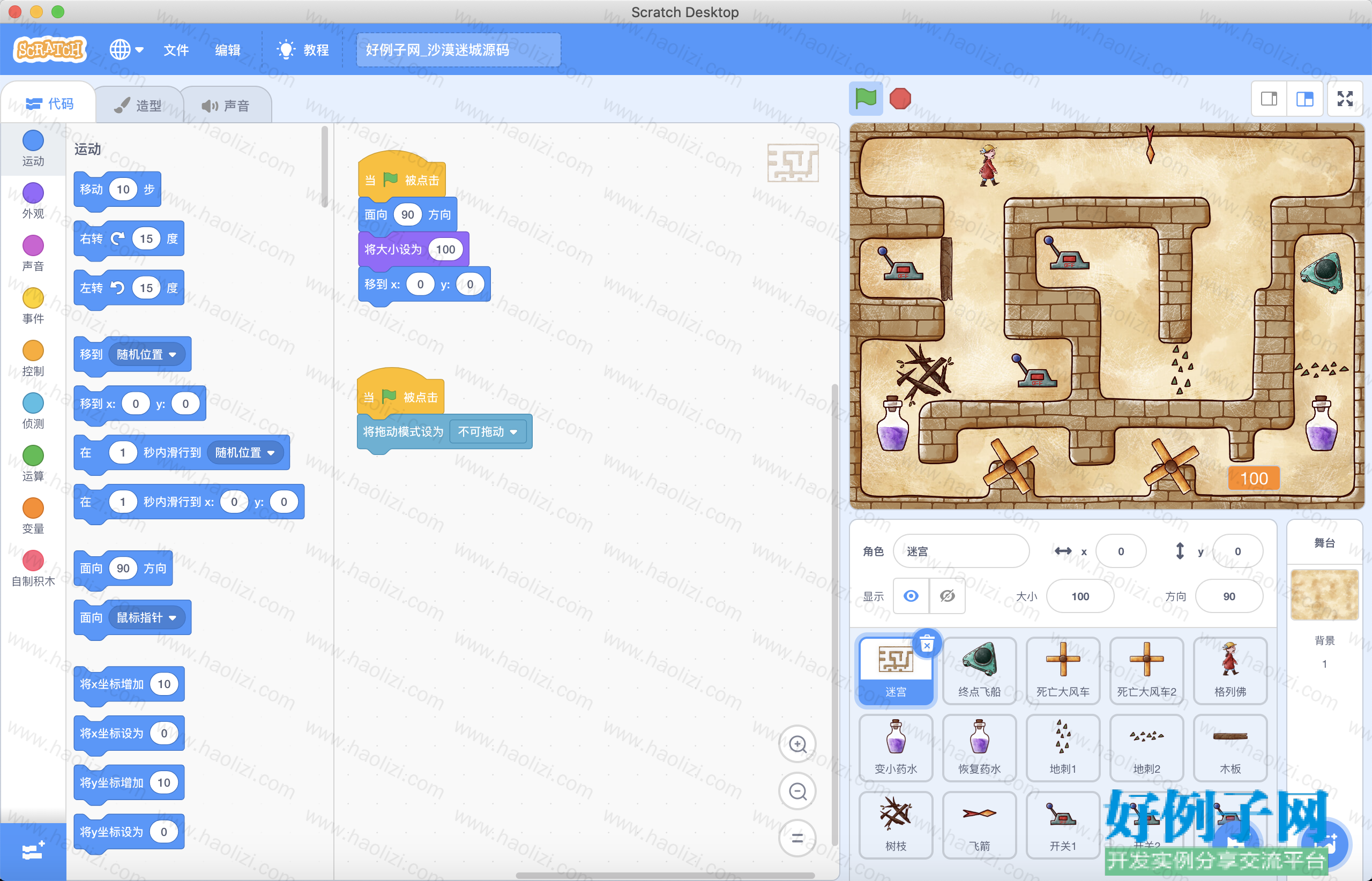Show the sprite with the eye button
This screenshot has width=1372, height=881.
click(x=911, y=596)
